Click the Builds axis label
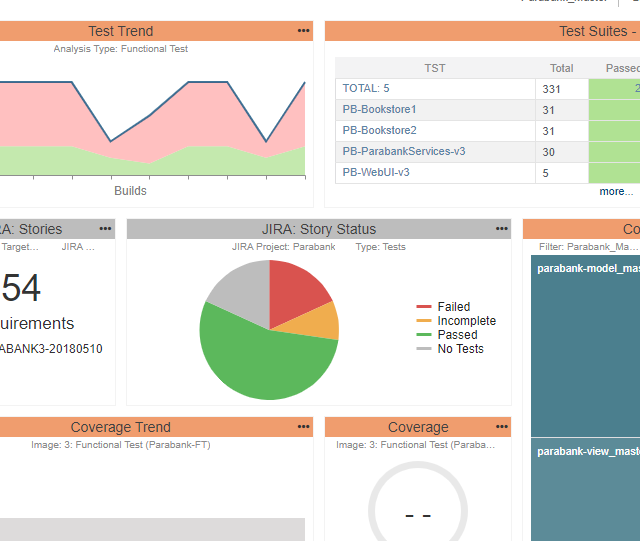 tap(130, 191)
